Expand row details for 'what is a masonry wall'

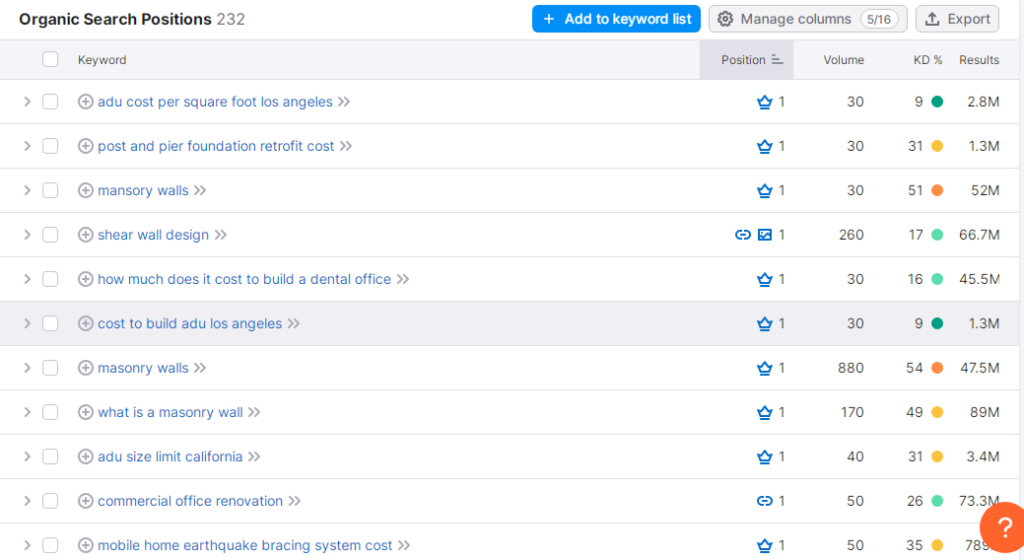click(x=27, y=412)
